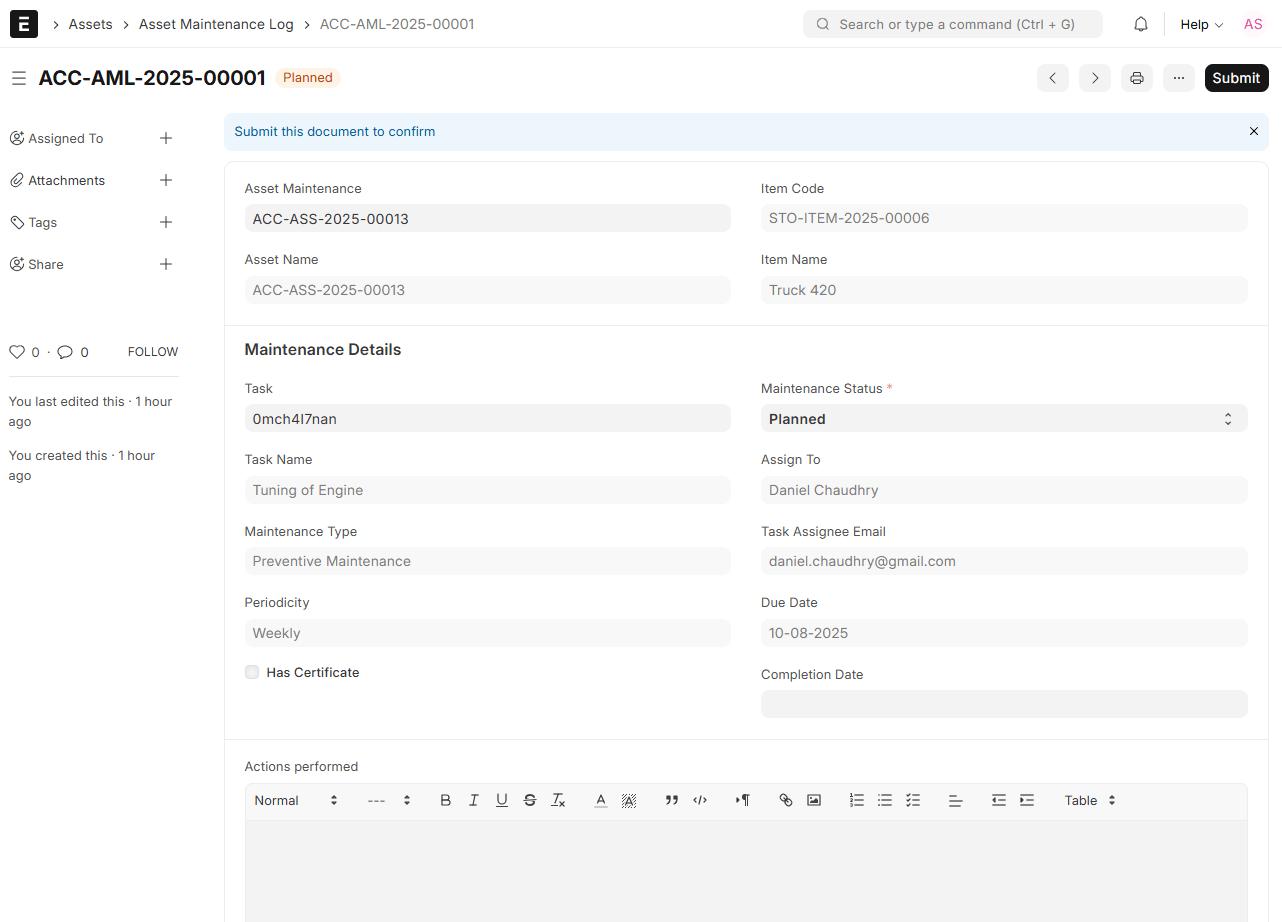The height and width of the screenshot is (922, 1282).
Task: Toggle the sidebar hamburger menu
Action: click(x=19, y=78)
